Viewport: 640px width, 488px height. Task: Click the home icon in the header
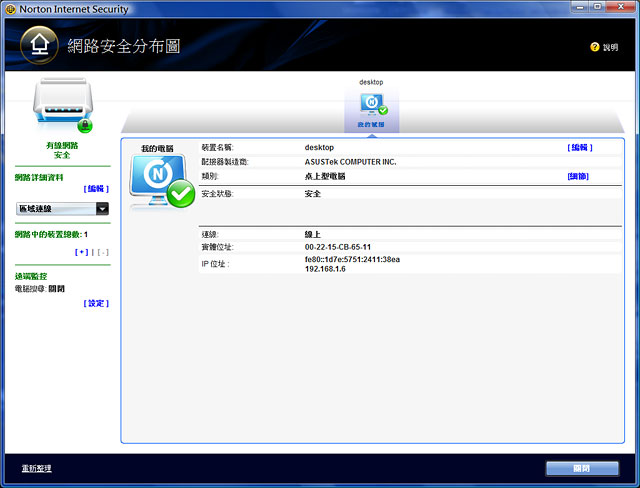(x=39, y=45)
